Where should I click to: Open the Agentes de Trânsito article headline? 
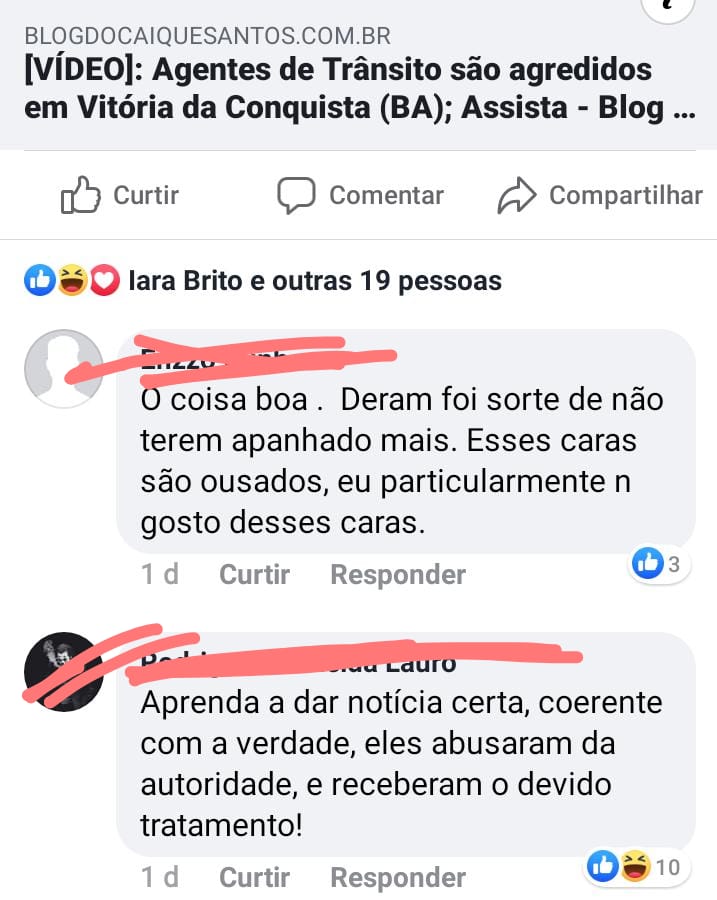pos(359,88)
